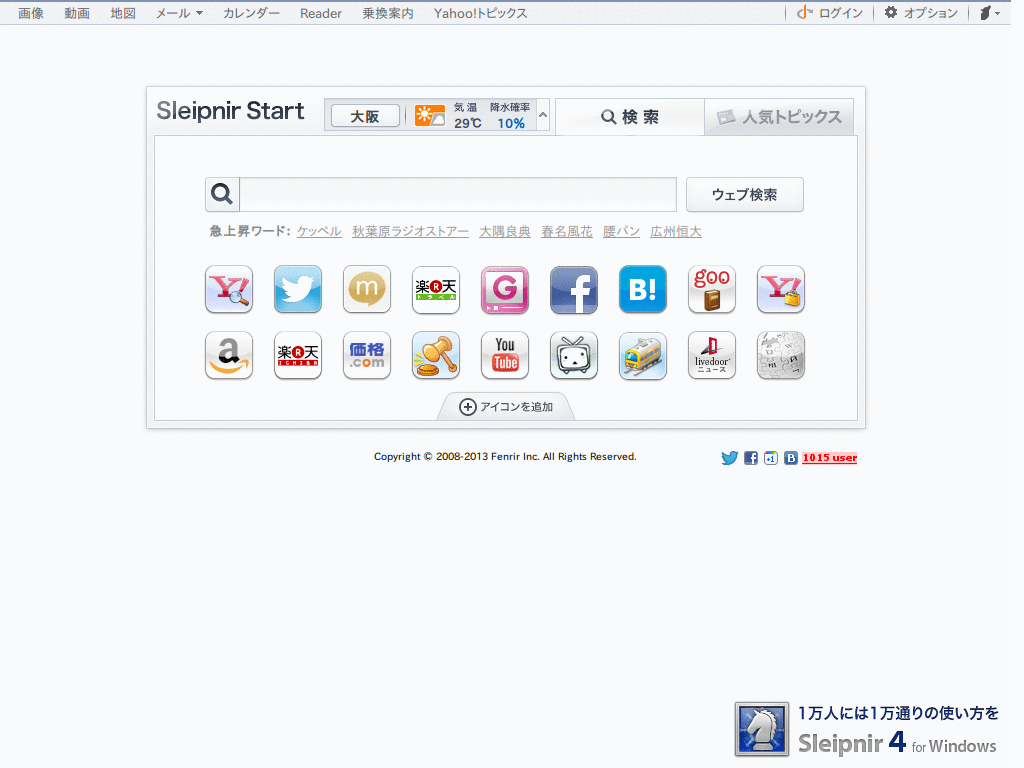The width and height of the screenshot is (1024, 768).
Task: Open the Amazon icon
Action: [229, 355]
